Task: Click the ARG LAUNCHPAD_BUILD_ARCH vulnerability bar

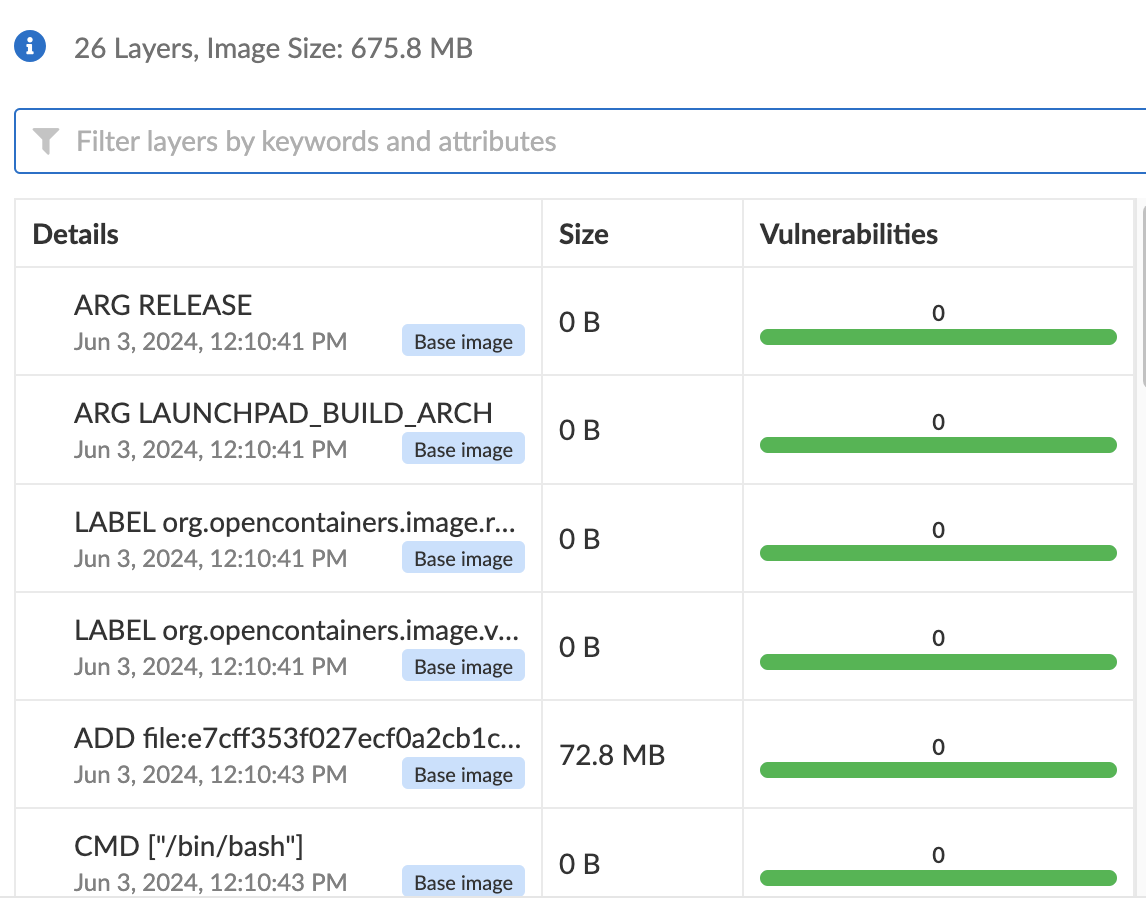Action: (x=938, y=445)
